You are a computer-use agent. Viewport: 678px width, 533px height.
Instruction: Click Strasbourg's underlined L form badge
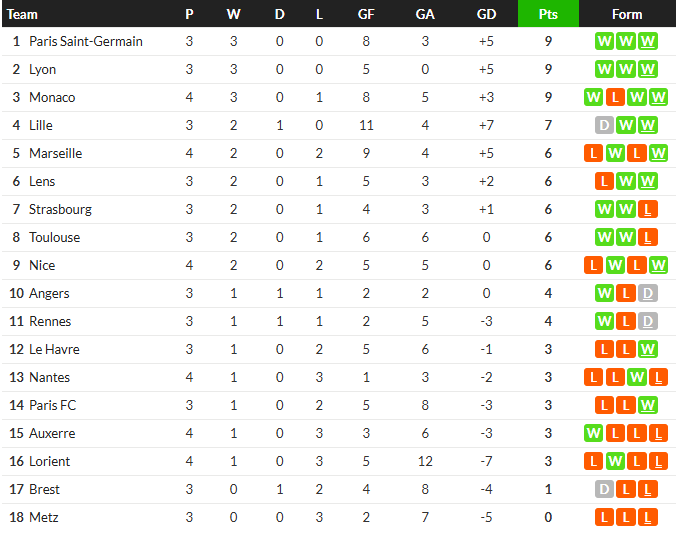pos(647,209)
